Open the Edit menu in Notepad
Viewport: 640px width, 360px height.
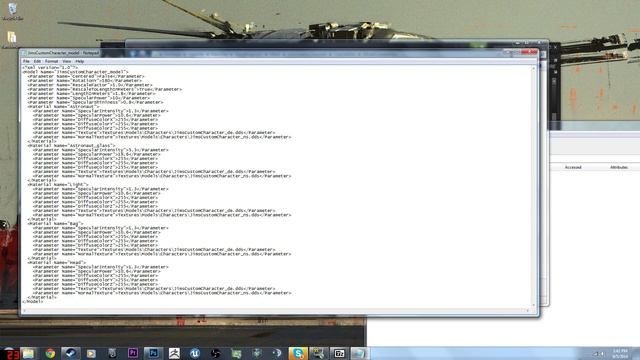[37, 61]
